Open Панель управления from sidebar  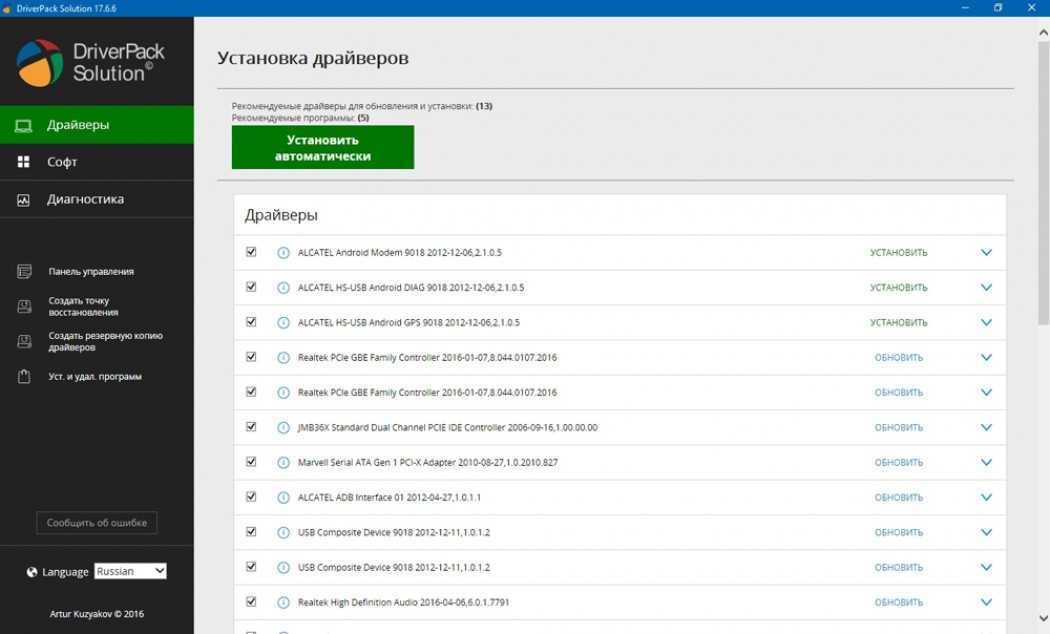91,271
